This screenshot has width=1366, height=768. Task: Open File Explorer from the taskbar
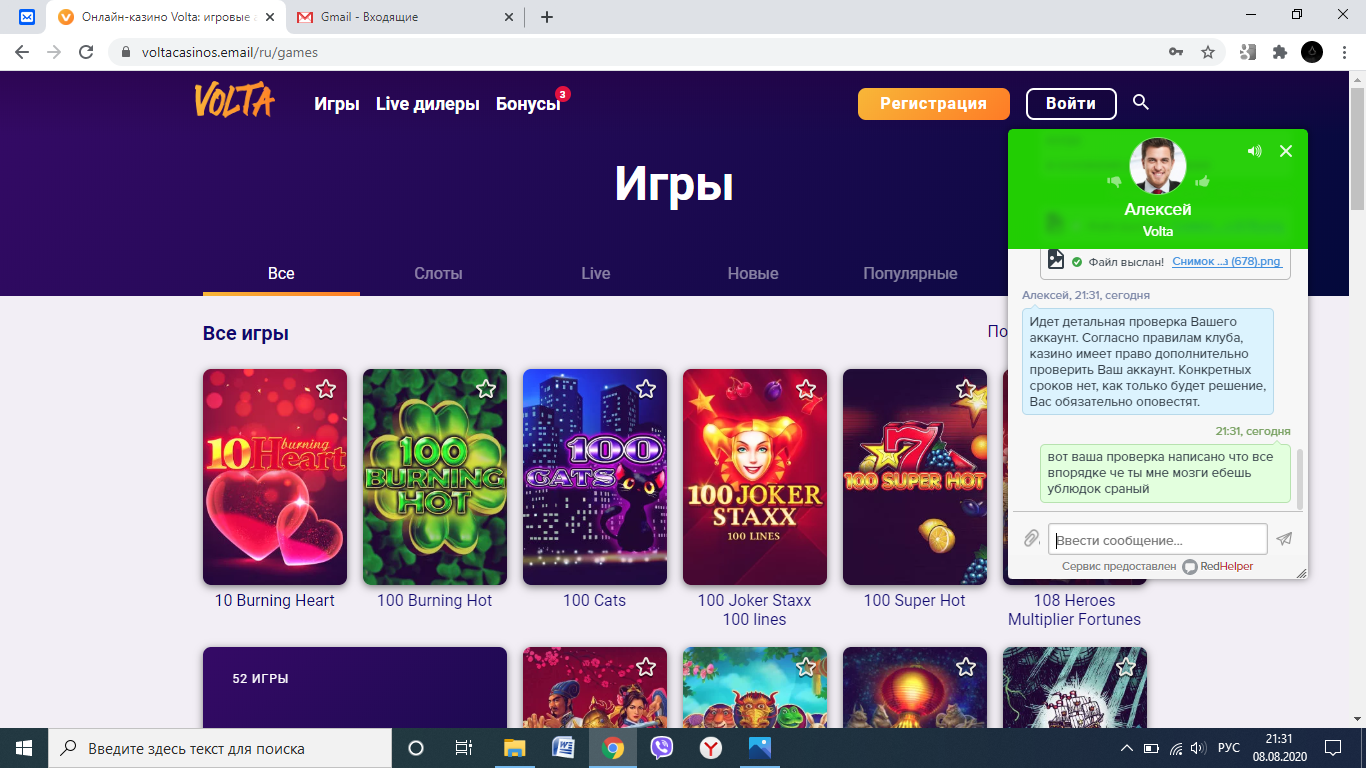(515, 748)
